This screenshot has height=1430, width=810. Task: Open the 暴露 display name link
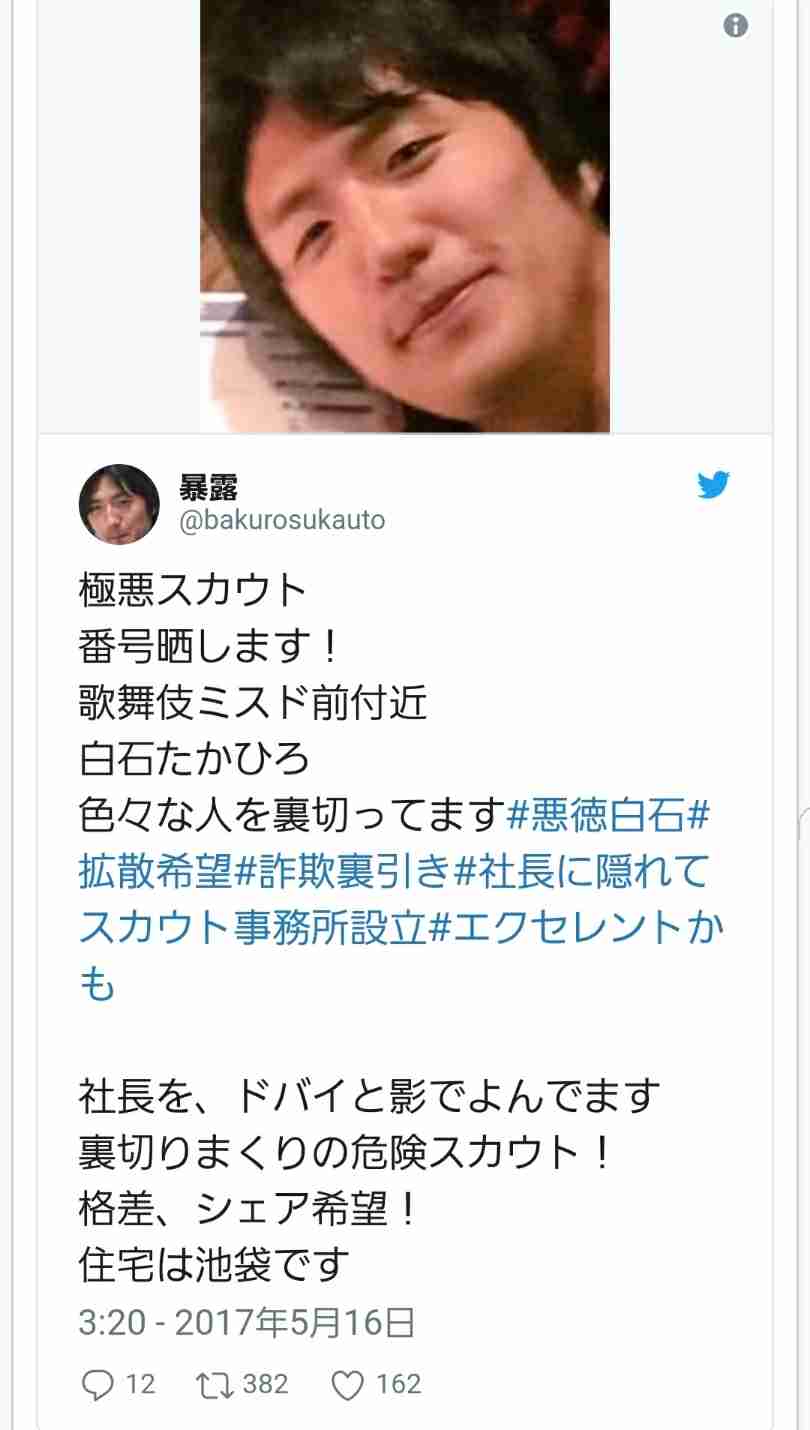207,487
